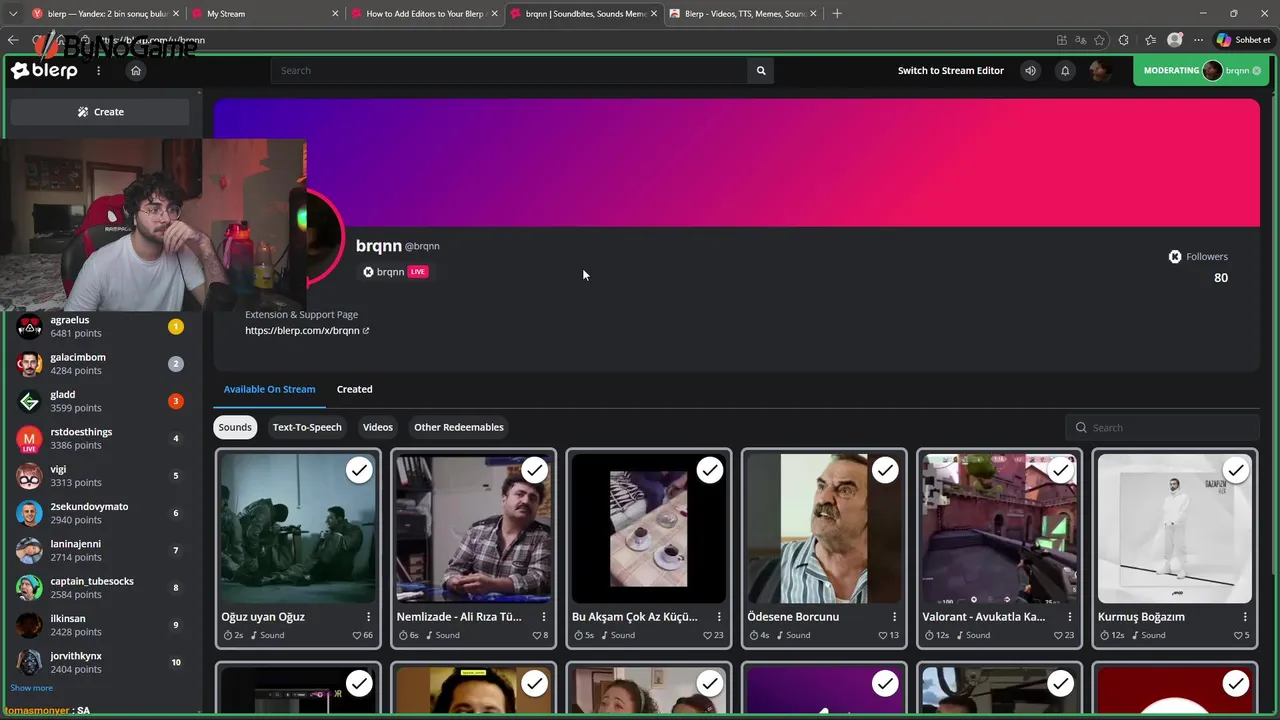This screenshot has height=720, width=1280.
Task: Select the Sounds filter chip
Action: 235,427
